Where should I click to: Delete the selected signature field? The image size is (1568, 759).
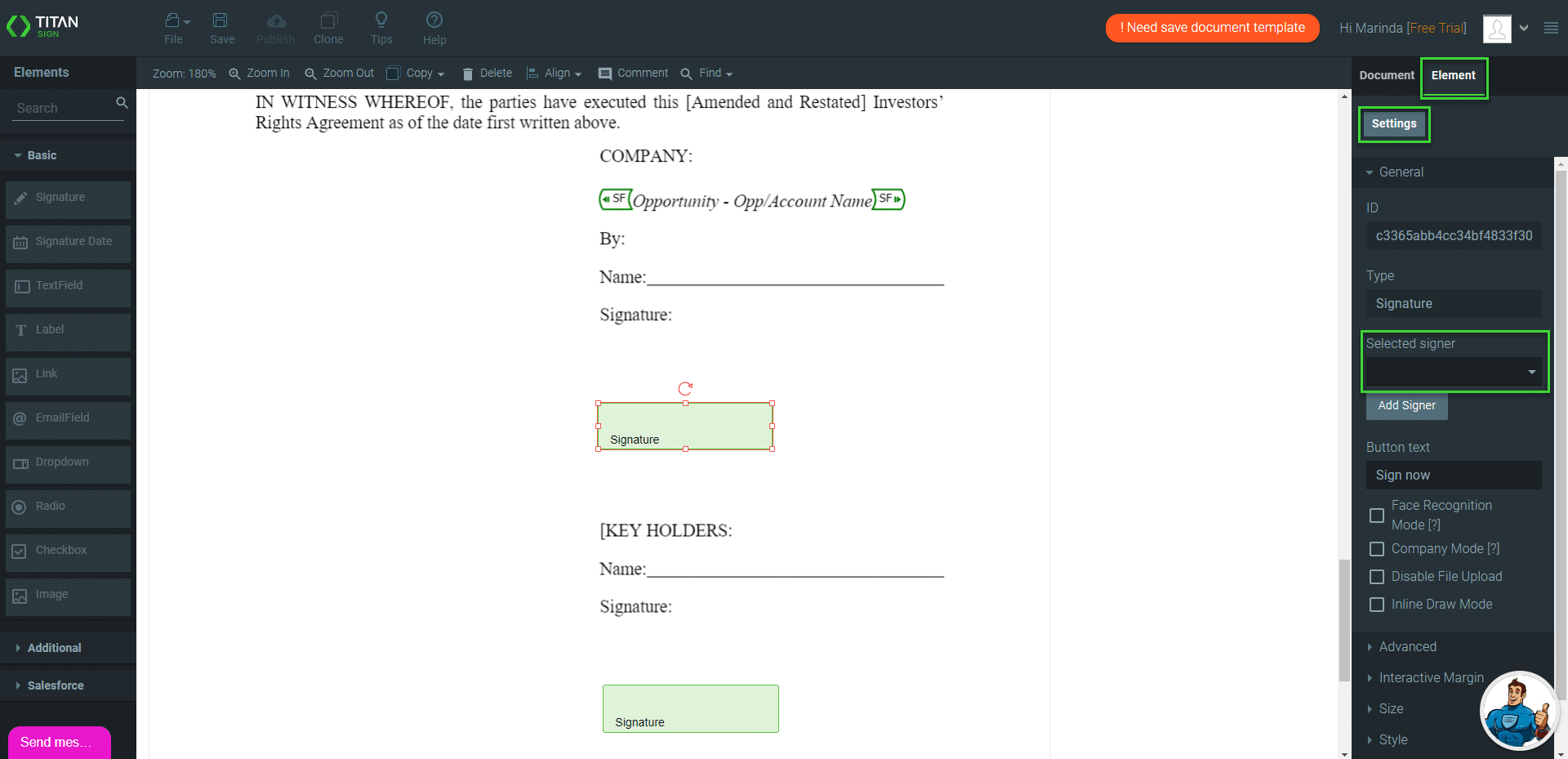pos(488,73)
